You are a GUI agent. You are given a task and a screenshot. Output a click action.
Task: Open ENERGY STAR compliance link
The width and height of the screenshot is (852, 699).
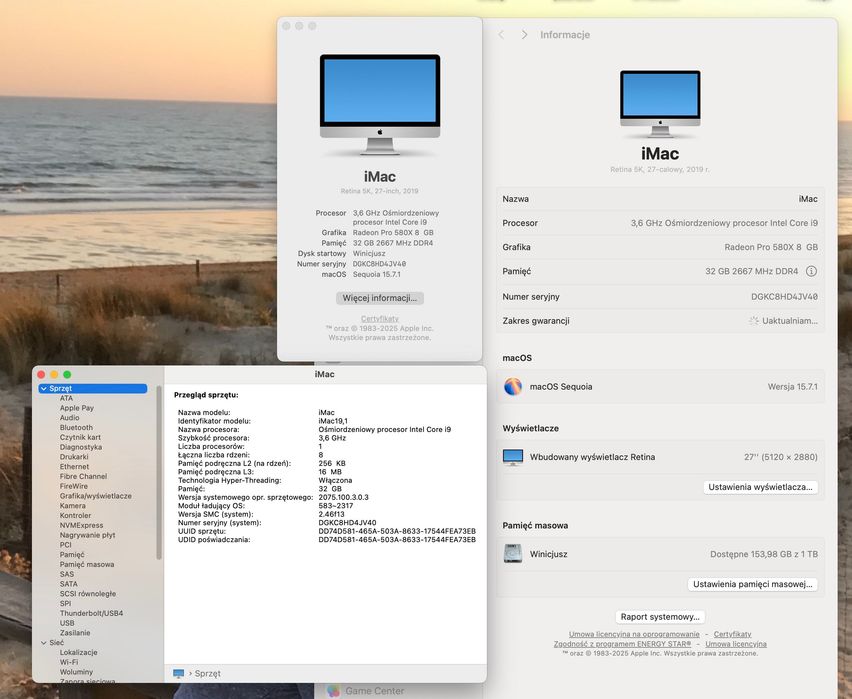(622, 644)
